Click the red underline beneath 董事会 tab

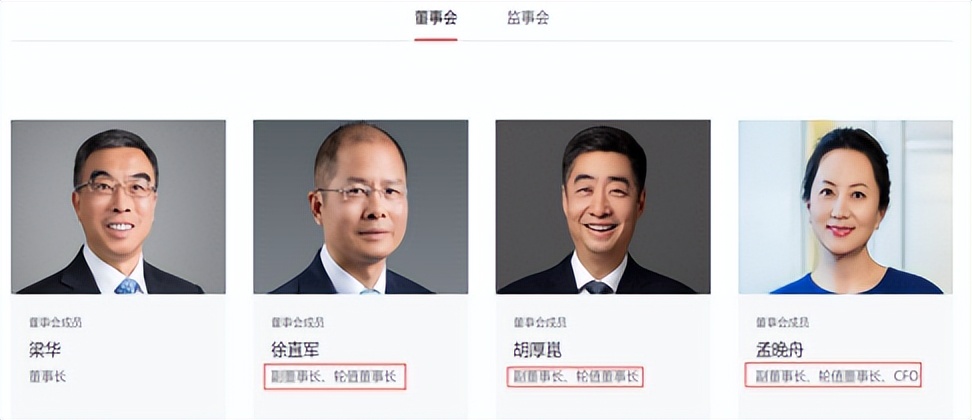pos(436,40)
